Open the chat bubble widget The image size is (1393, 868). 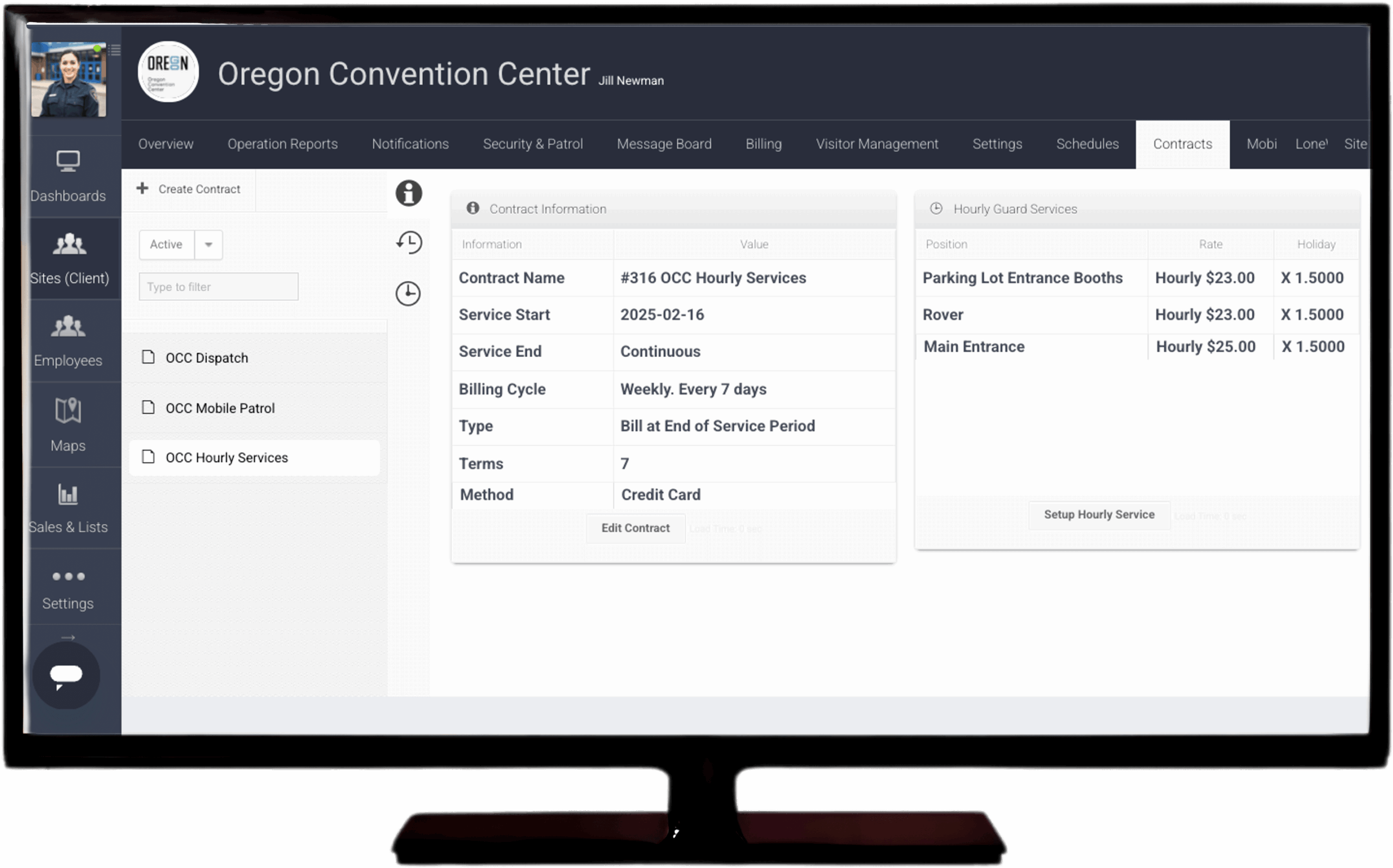pyautogui.click(x=66, y=675)
